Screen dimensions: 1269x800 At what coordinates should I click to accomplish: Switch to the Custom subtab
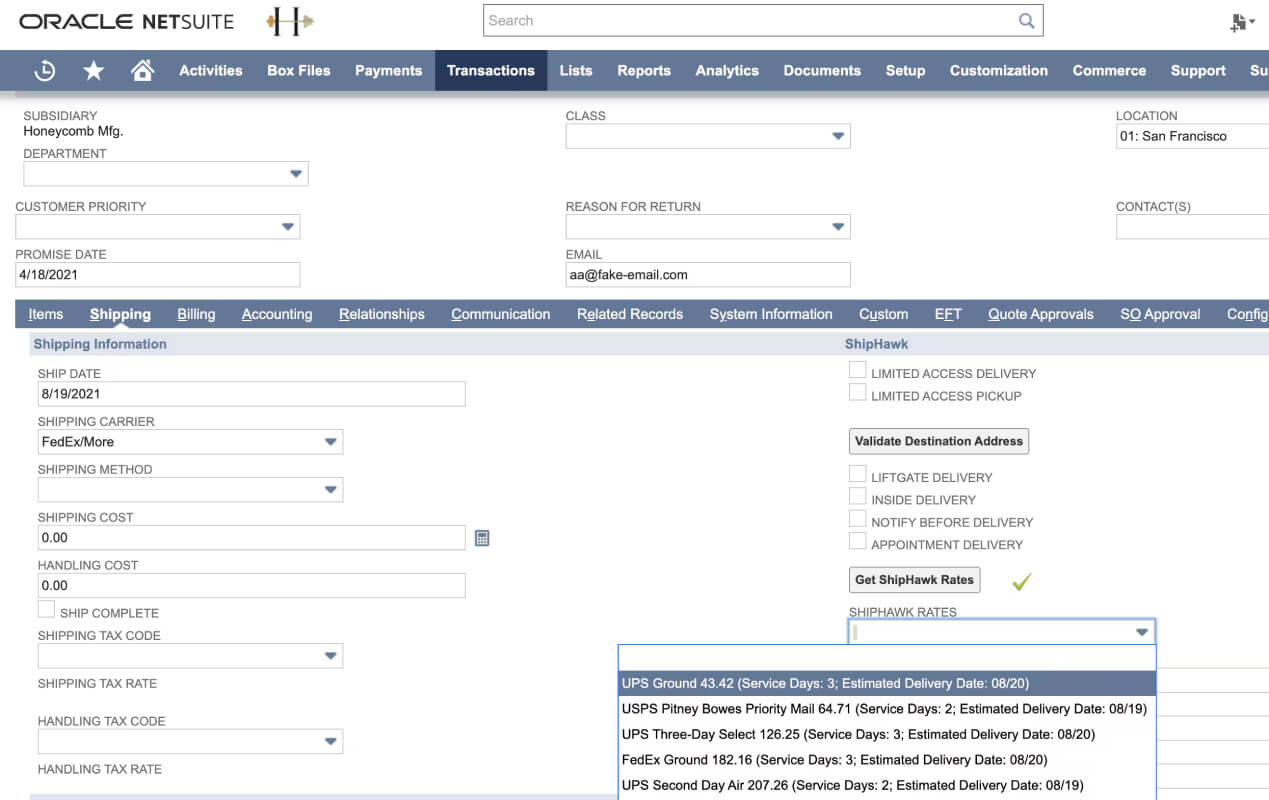pos(884,314)
